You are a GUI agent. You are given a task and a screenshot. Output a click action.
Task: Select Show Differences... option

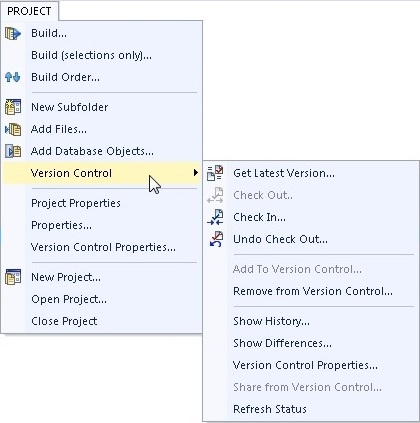point(282,343)
